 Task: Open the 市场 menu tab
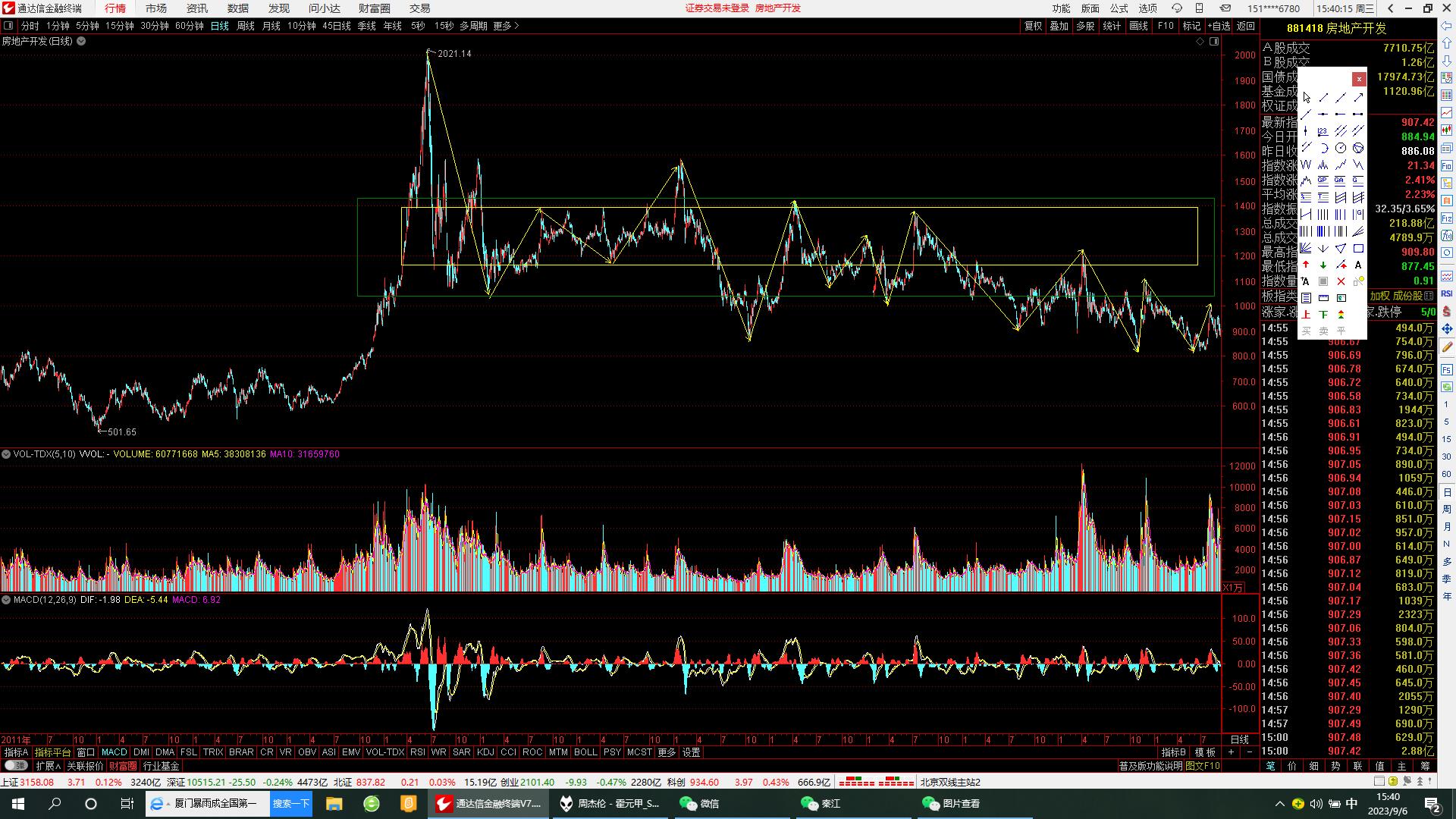pos(156,8)
